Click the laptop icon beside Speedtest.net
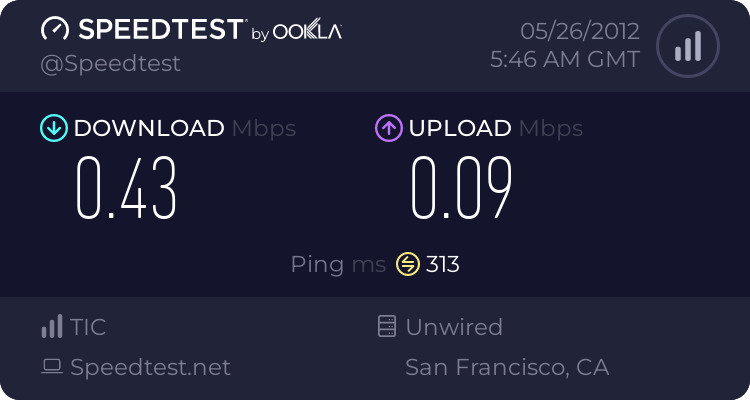Viewport: 750px width, 400px height. [x=52, y=367]
